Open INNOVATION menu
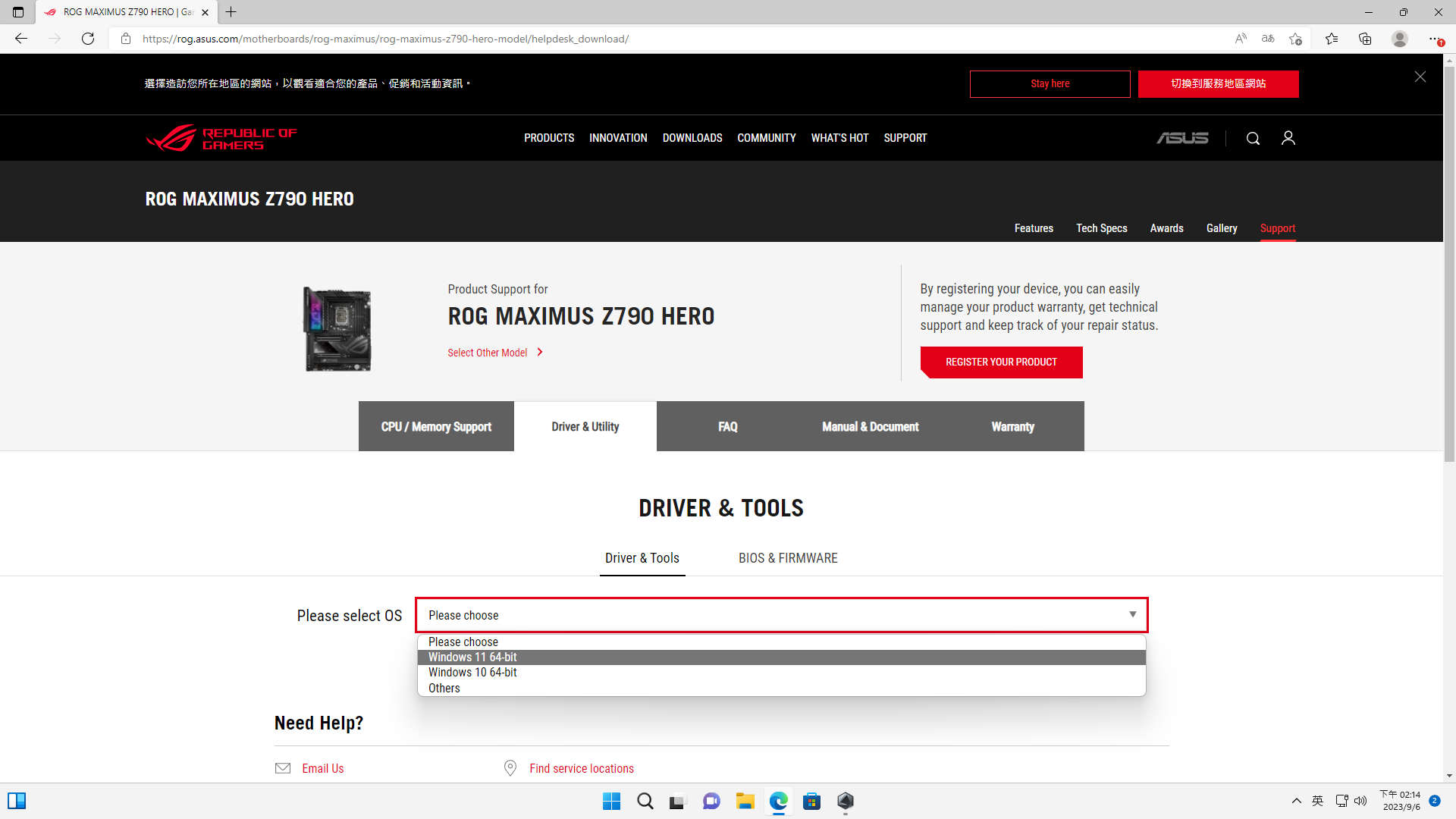The image size is (1456, 819). click(618, 138)
